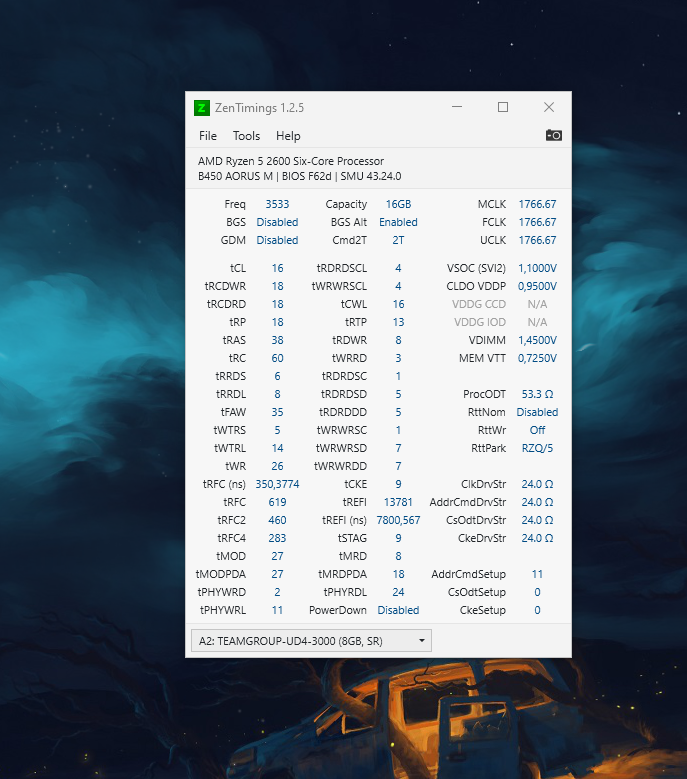The height and width of the screenshot is (779, 687).
Task: Click the tREFI (ns) value 7800,567
Action: [x=398, y=520]
